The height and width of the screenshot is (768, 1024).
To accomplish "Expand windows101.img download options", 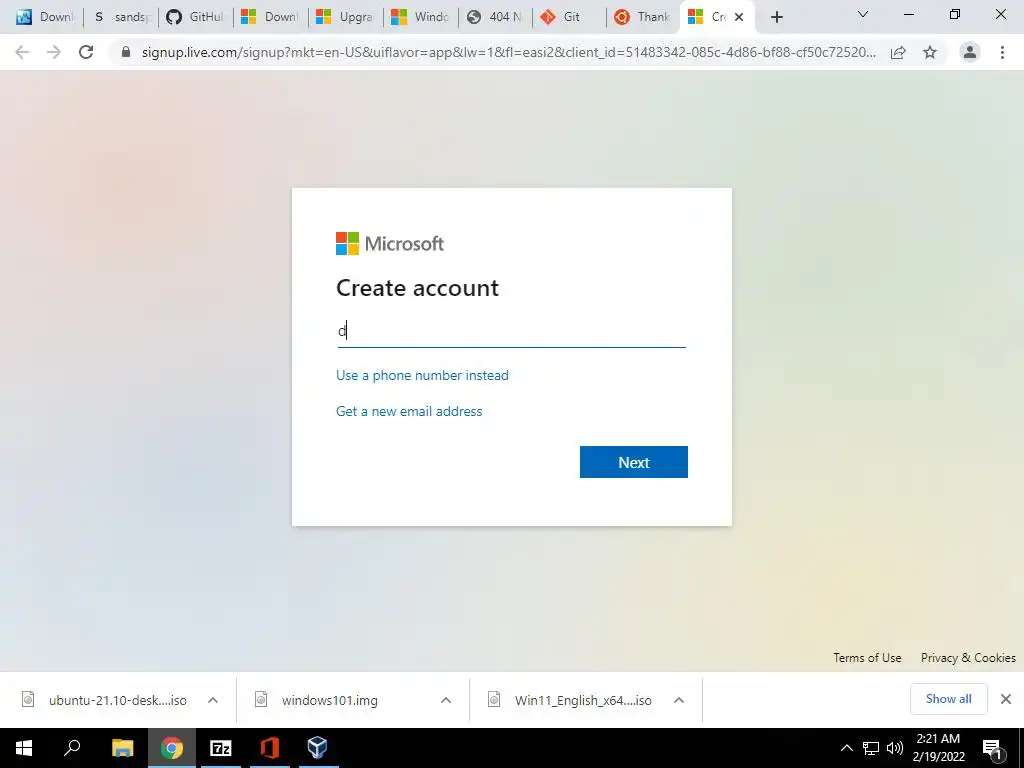I will click(446, 700).
